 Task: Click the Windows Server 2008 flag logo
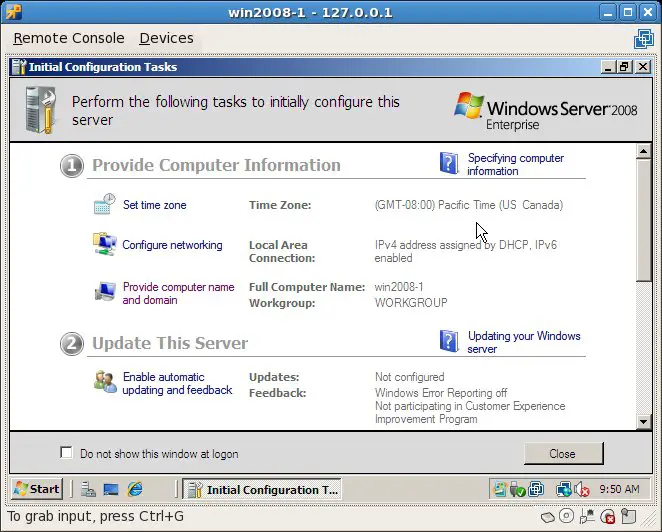[469, 105]
